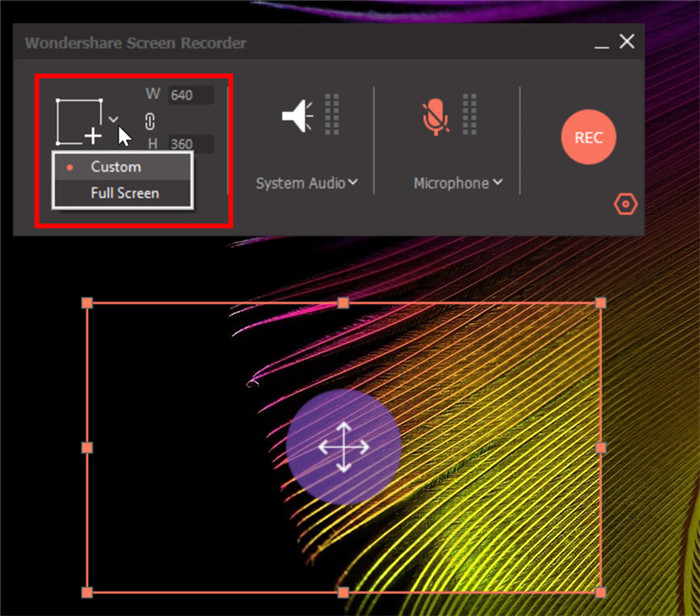Choose Full Screen from the dropdown
The height and width of the screenshot is (616, 700).
click(123, 193)
